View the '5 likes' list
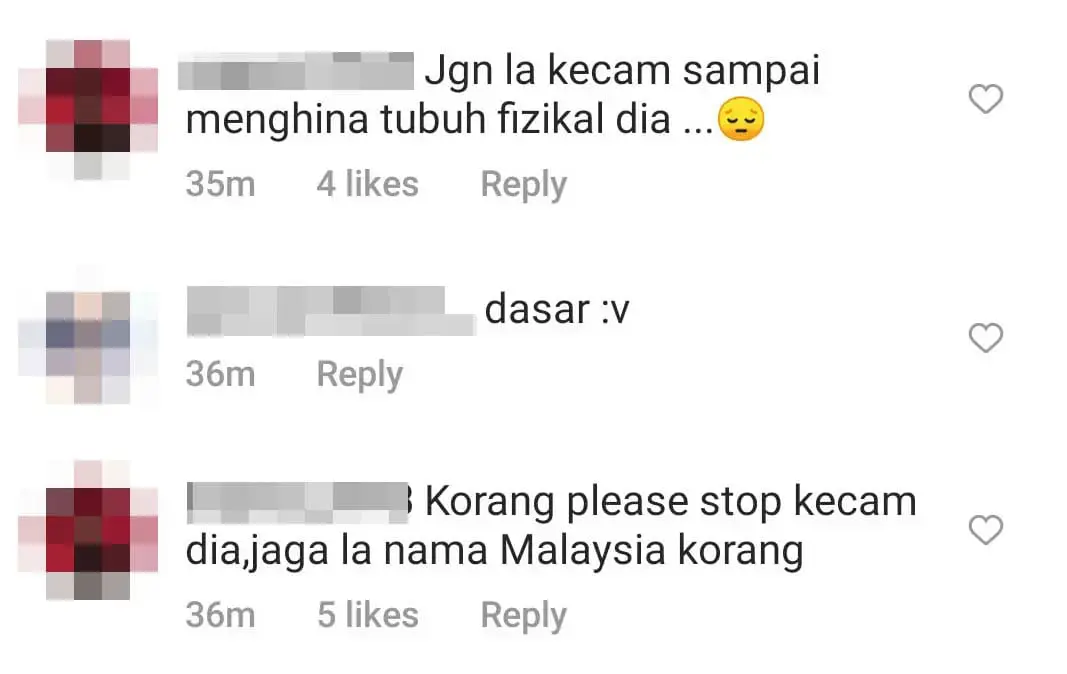The height and width of the screenshot is (674, 1067). coord(367,615)
